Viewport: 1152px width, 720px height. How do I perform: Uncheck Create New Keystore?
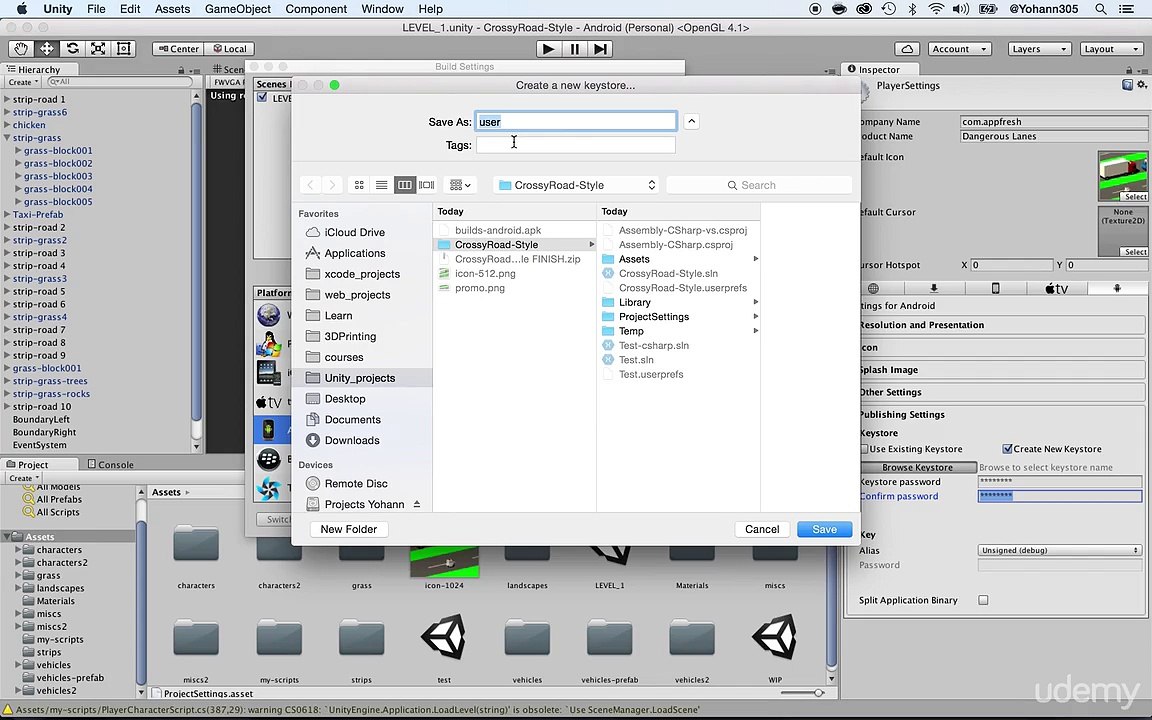pos(1007,449)
